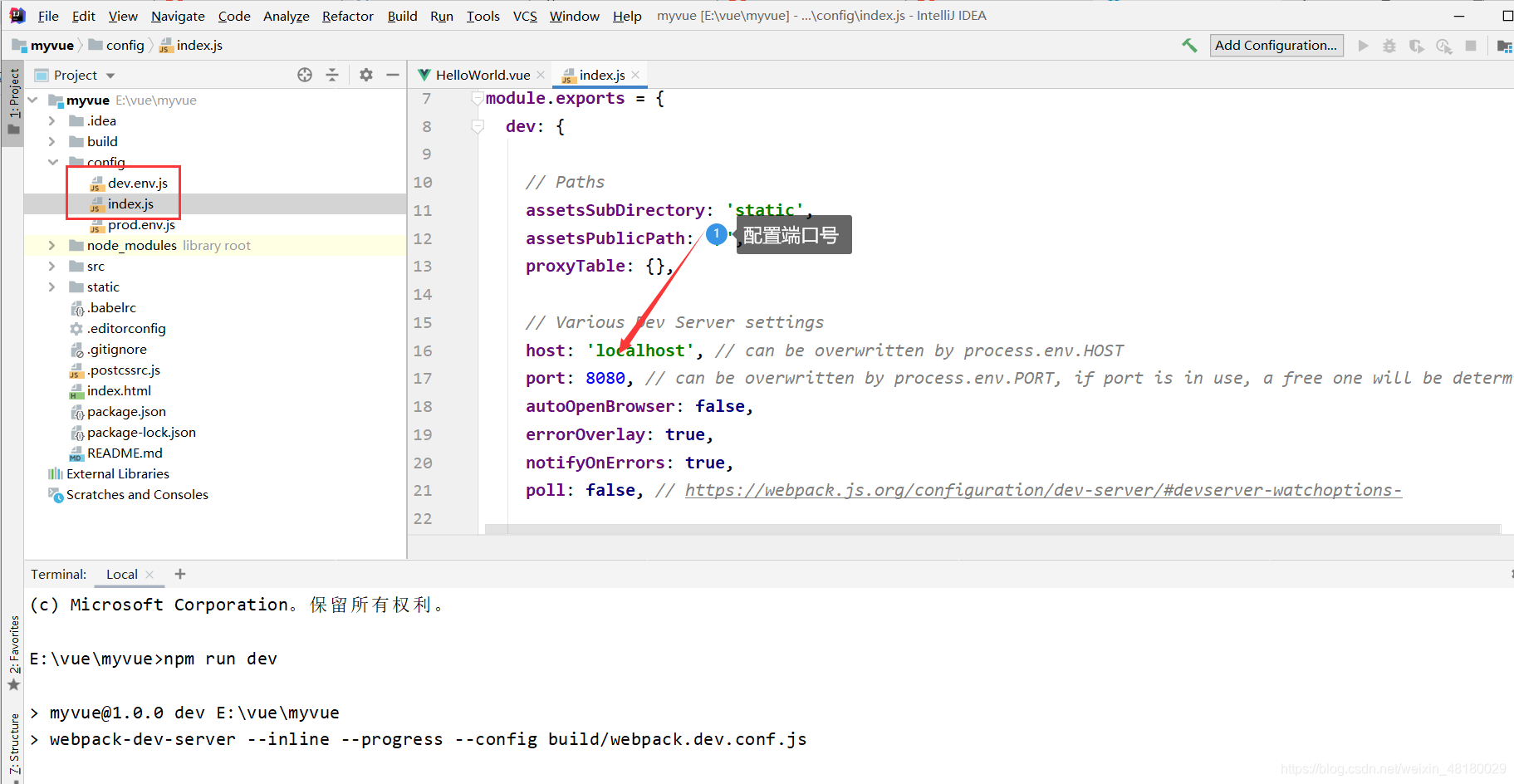Image resolution: width=1514 pixels, height=784 pixels.
Task: Select prod.env.js in project tree
Action: (133, 224)
